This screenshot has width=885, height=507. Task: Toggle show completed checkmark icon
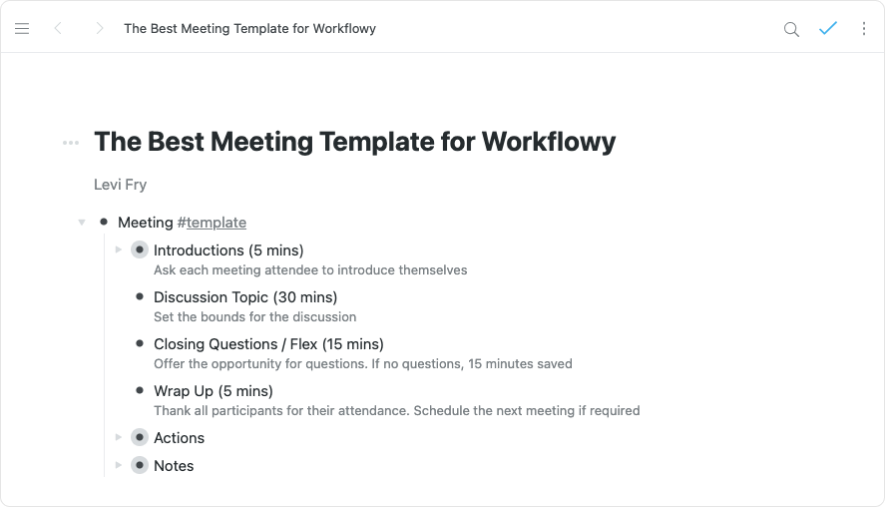point(828,29)
